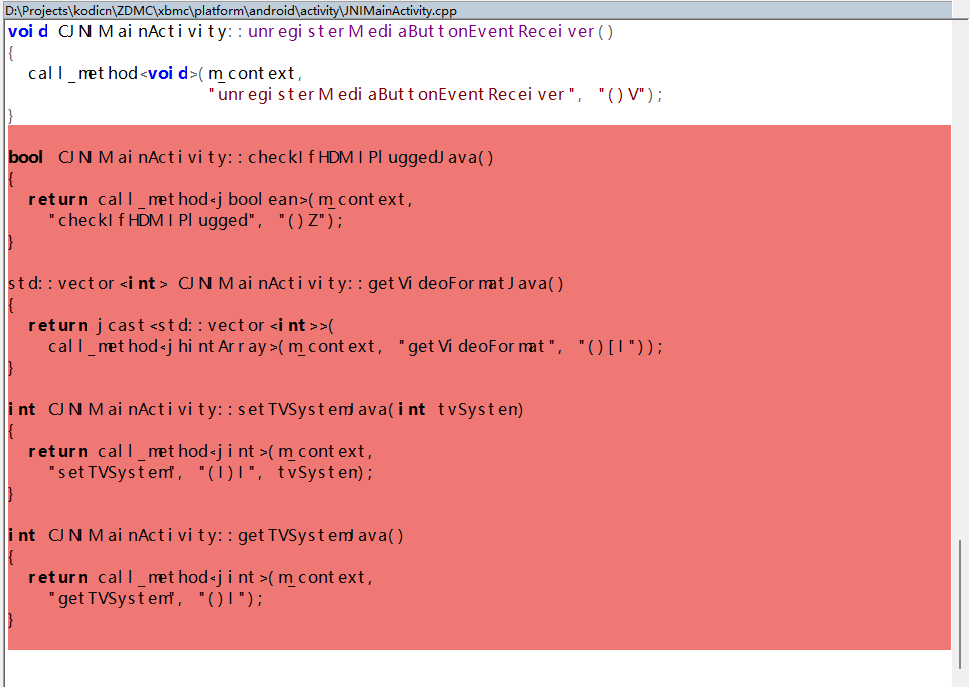
Task: Click the bool keyword in highlighted block
Action: 25,157
